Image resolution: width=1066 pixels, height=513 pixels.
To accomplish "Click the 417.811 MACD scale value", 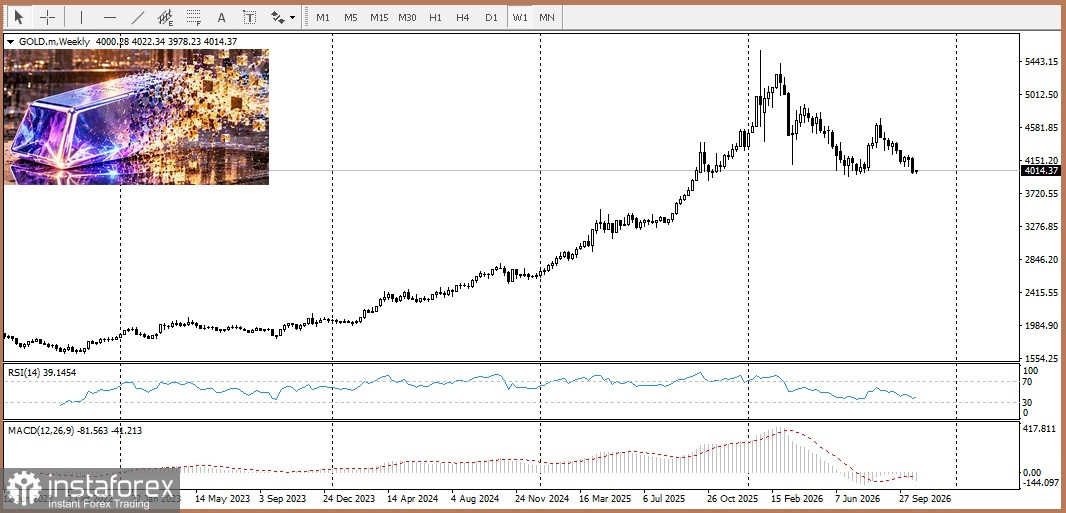I will (1041, 429).
